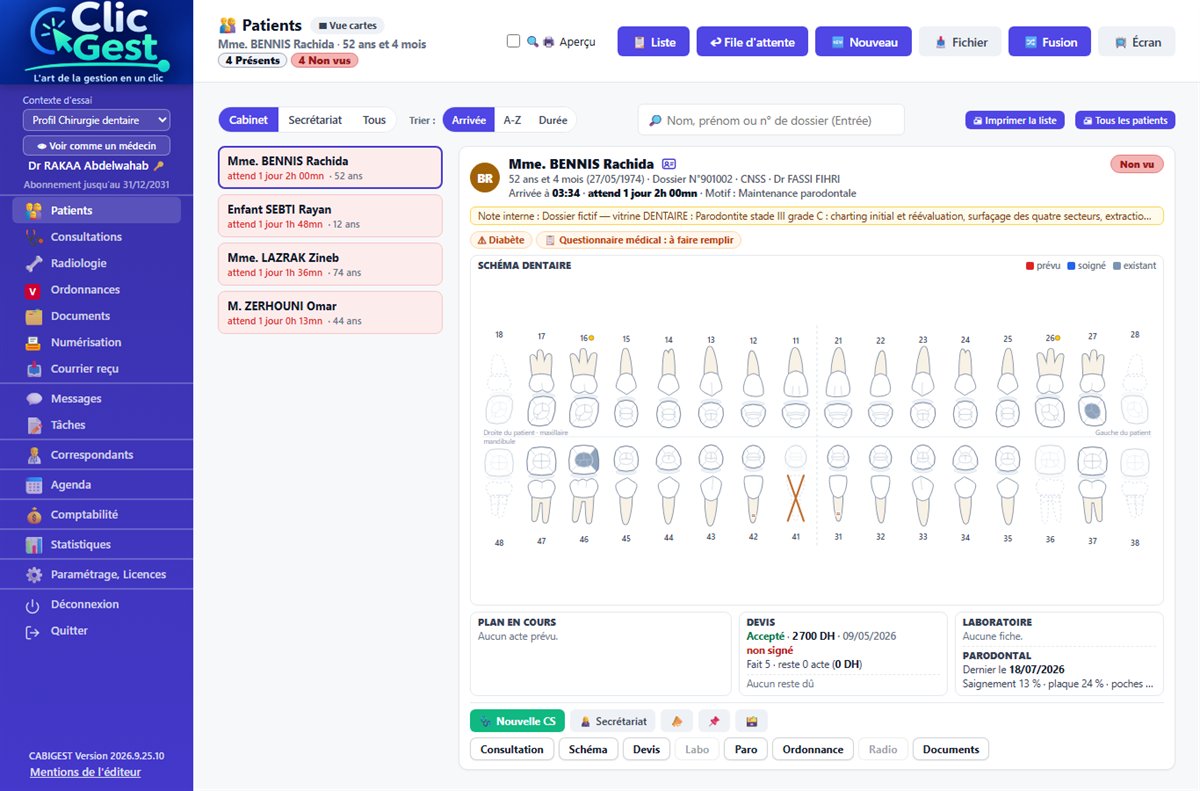The image size is (1200, 791).
Task: Switch the patient filter to Secrétariat
Action: [x=315, y=120]
